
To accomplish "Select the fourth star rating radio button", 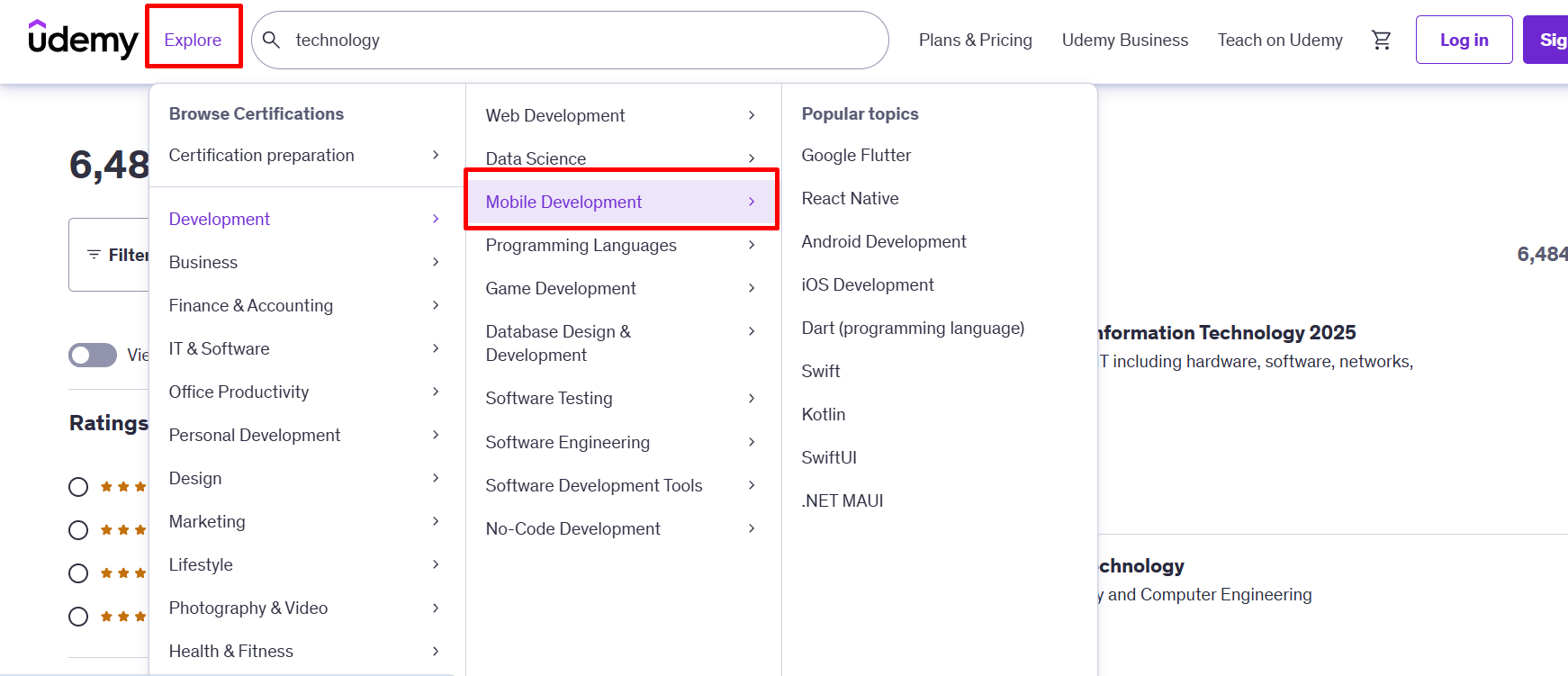I will pyautogui.click(x=78, y=617).
